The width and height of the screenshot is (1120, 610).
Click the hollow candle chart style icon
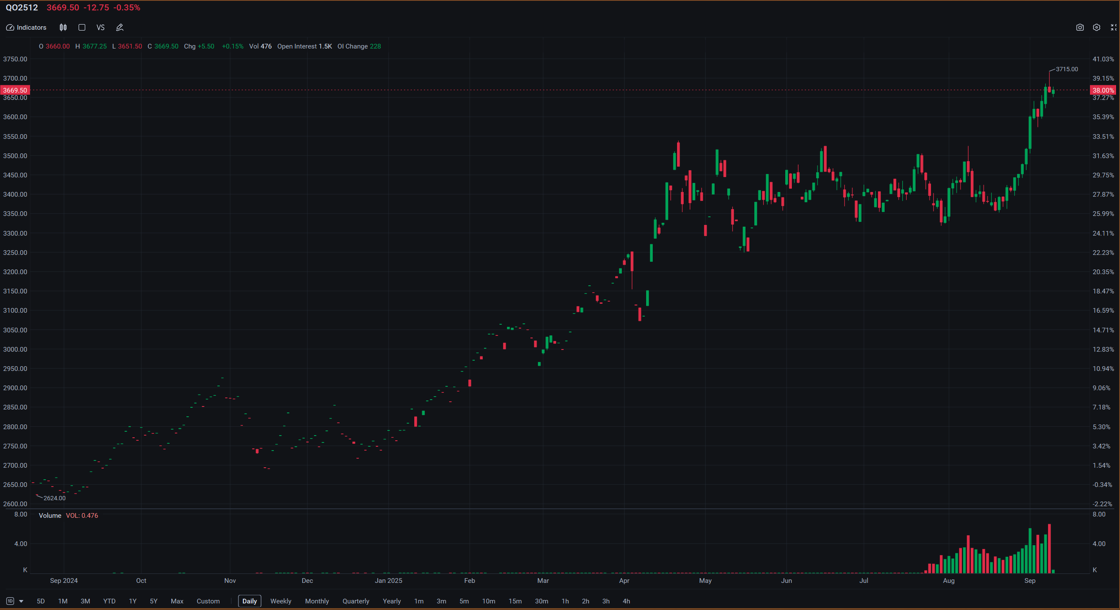81,27
